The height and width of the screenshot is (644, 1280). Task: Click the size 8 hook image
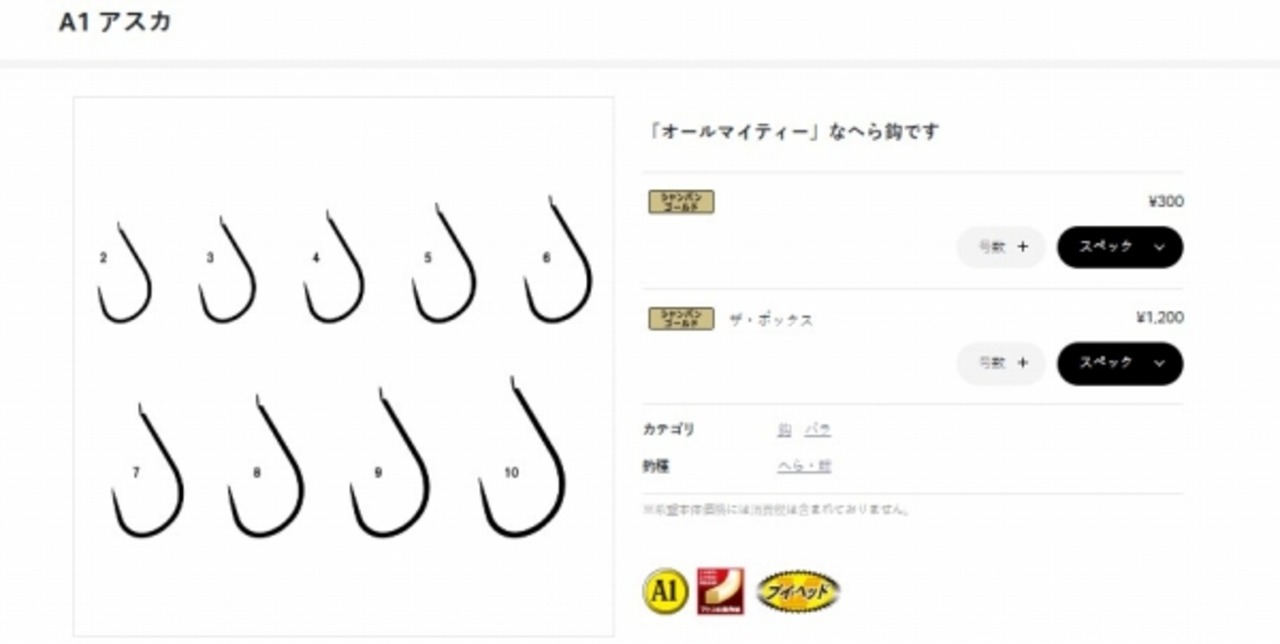(265, 466)
